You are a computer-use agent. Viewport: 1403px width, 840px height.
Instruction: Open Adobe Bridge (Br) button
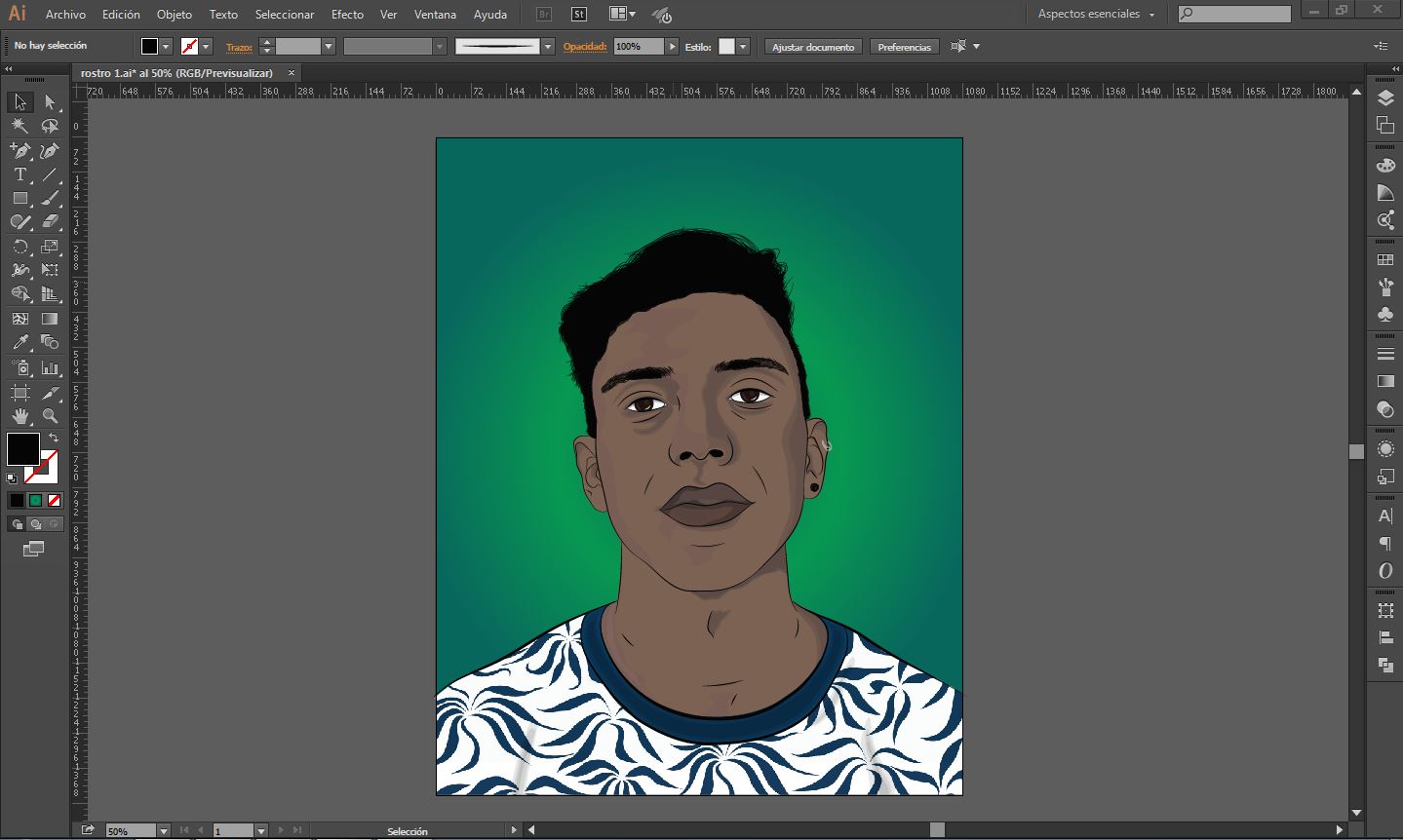click(544, 15)
